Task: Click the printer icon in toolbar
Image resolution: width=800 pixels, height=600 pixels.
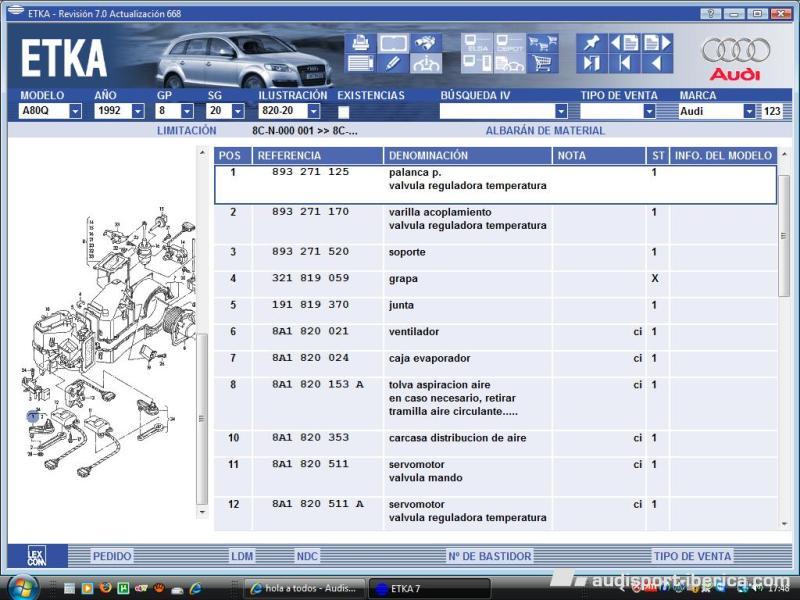Action: pos(360,43)
